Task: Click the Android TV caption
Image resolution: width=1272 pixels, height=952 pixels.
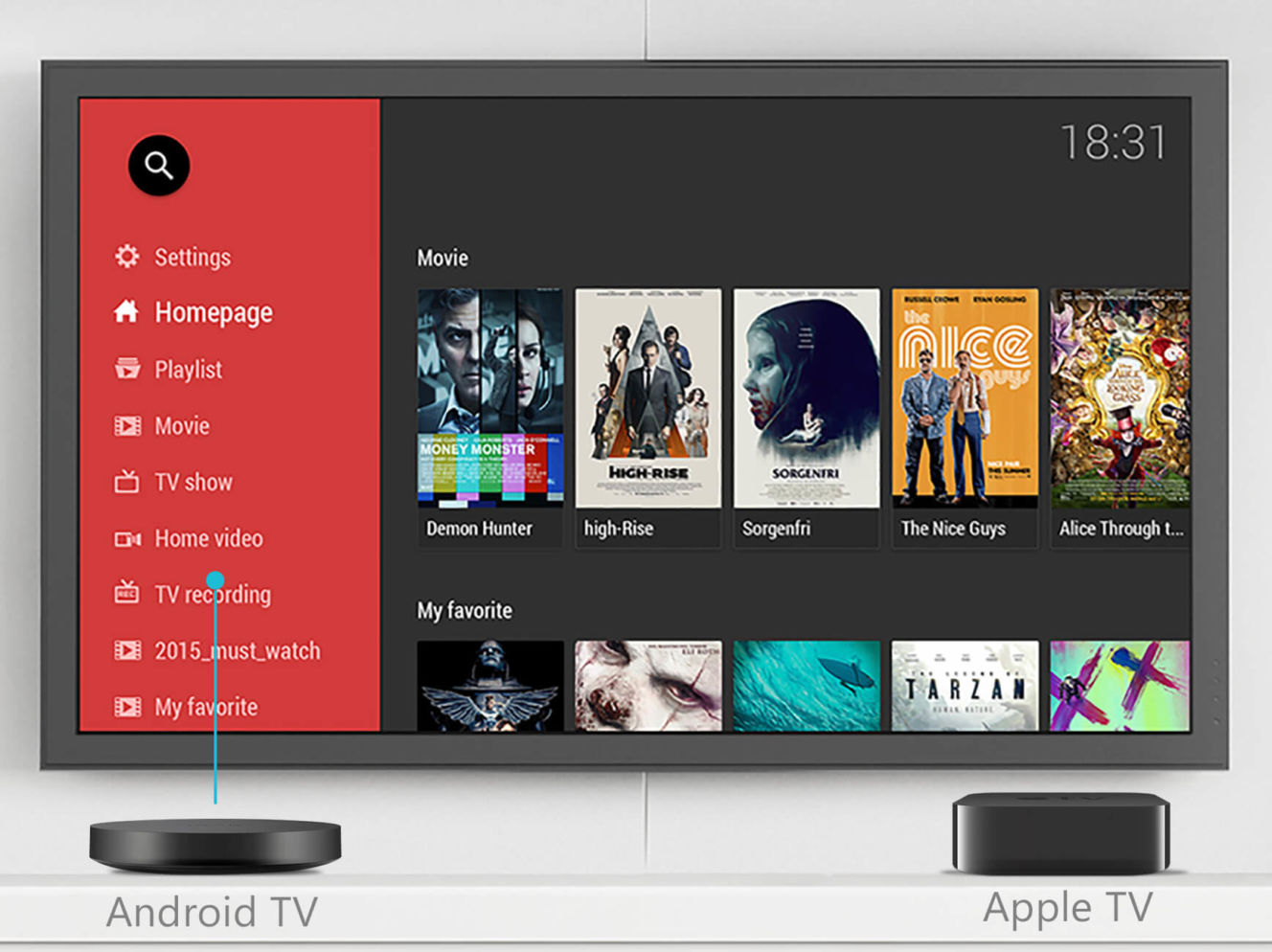Action: tap(212, 912)
